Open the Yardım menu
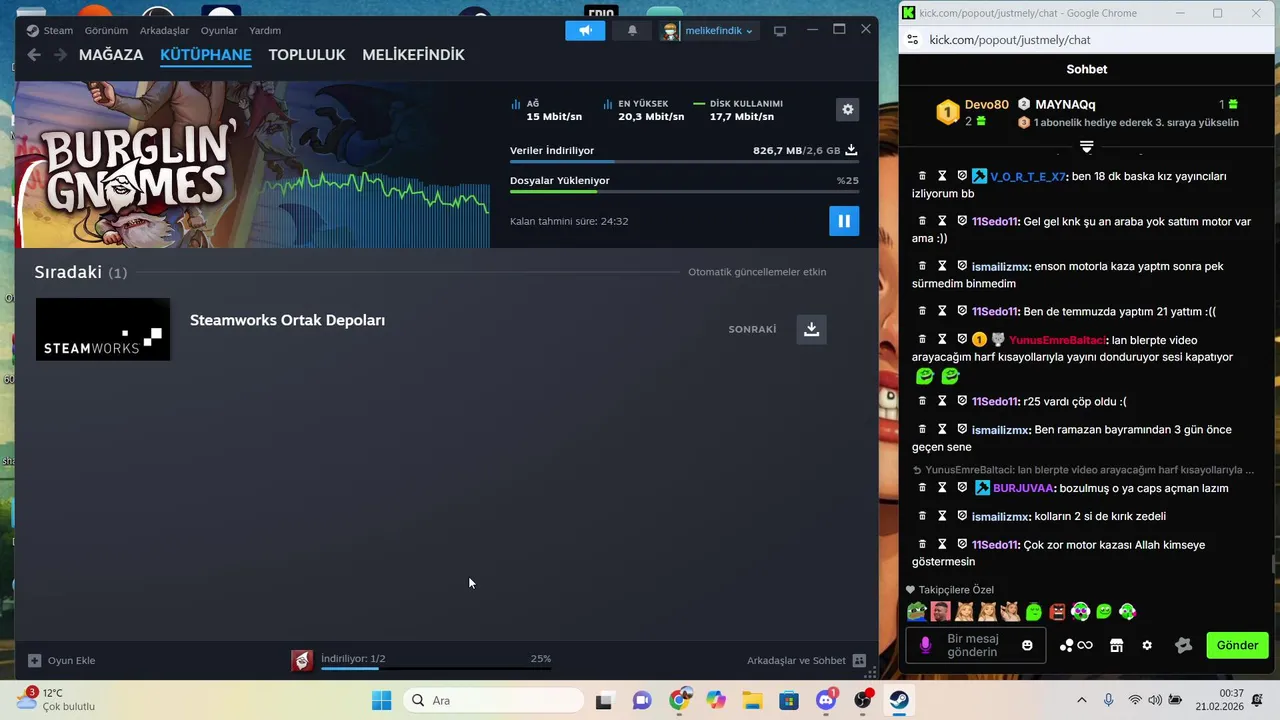The height and width of the screenshot is (720, 1280). (265, 31)
